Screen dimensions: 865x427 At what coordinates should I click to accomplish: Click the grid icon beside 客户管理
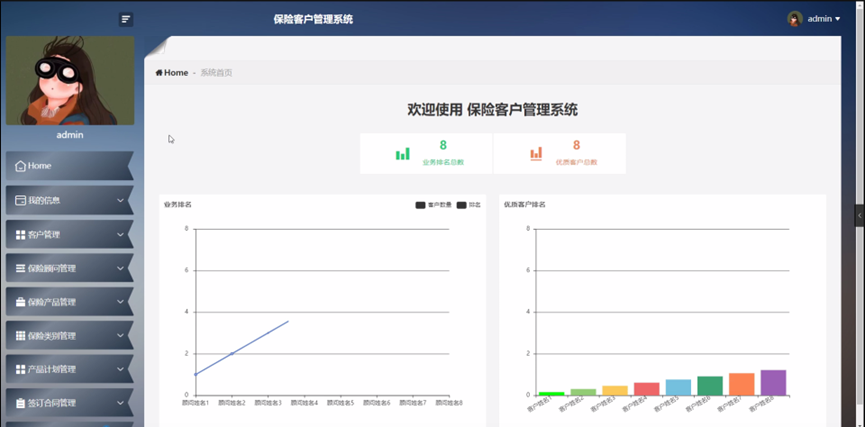pyautogui.click(x=20, y=235)
